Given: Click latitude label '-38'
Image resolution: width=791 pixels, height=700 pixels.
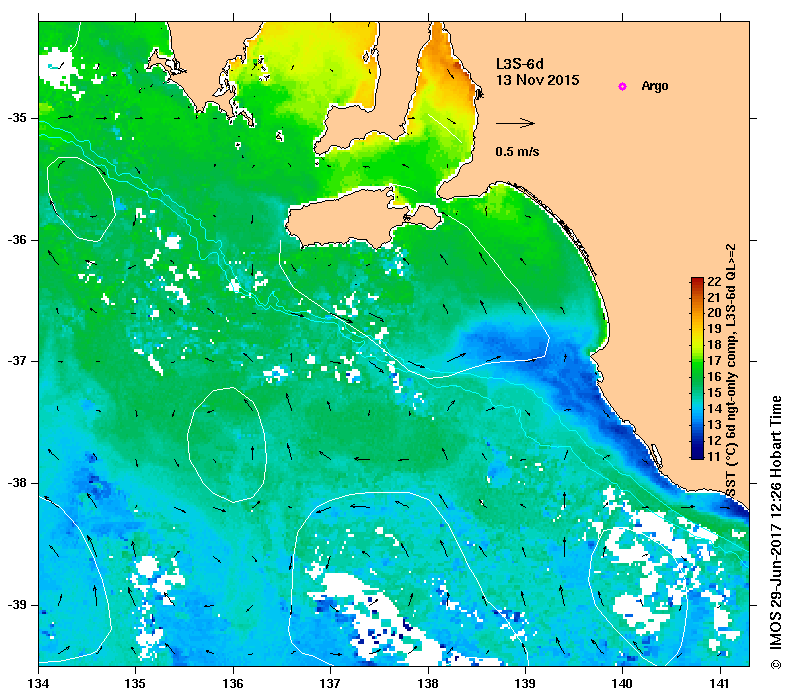Looking at the screenshot, I should (17, 483).
